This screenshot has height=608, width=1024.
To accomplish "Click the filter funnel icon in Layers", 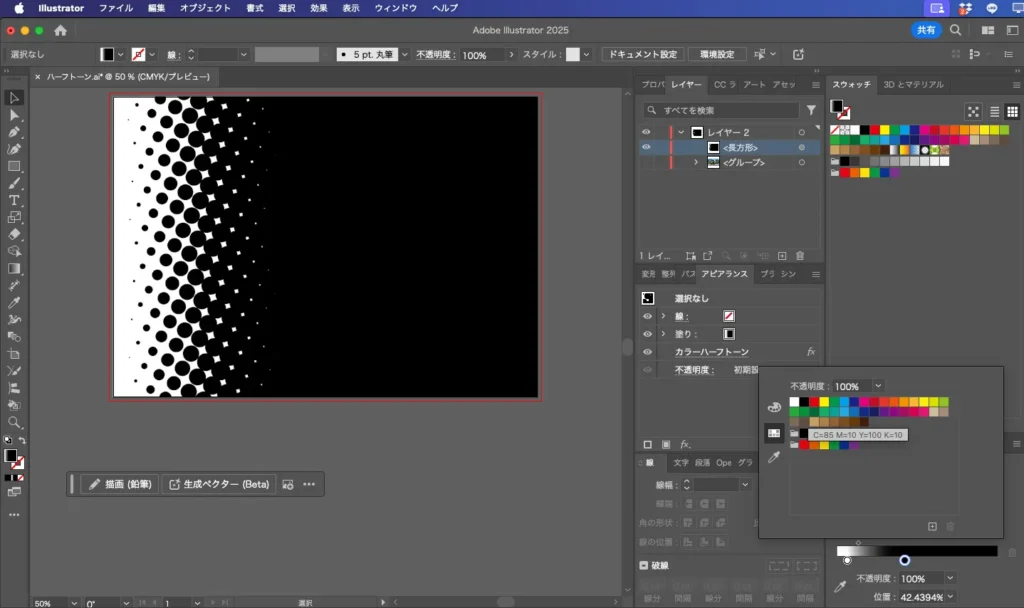I will (811, 111).
